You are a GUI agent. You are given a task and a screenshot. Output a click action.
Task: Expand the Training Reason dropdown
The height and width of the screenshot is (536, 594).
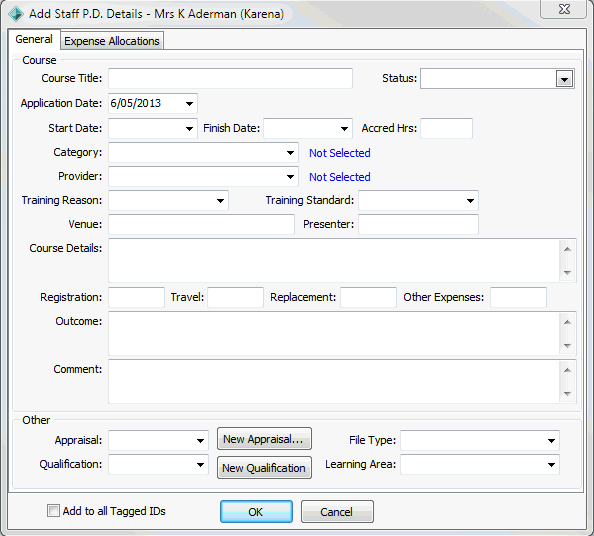pos(220,200)
